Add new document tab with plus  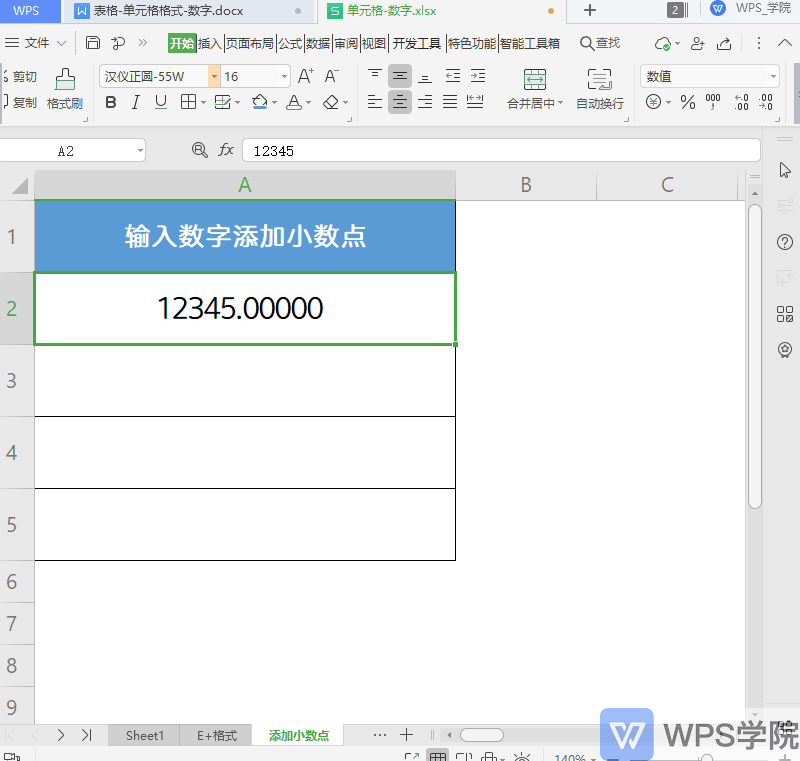tap(590, 10)
